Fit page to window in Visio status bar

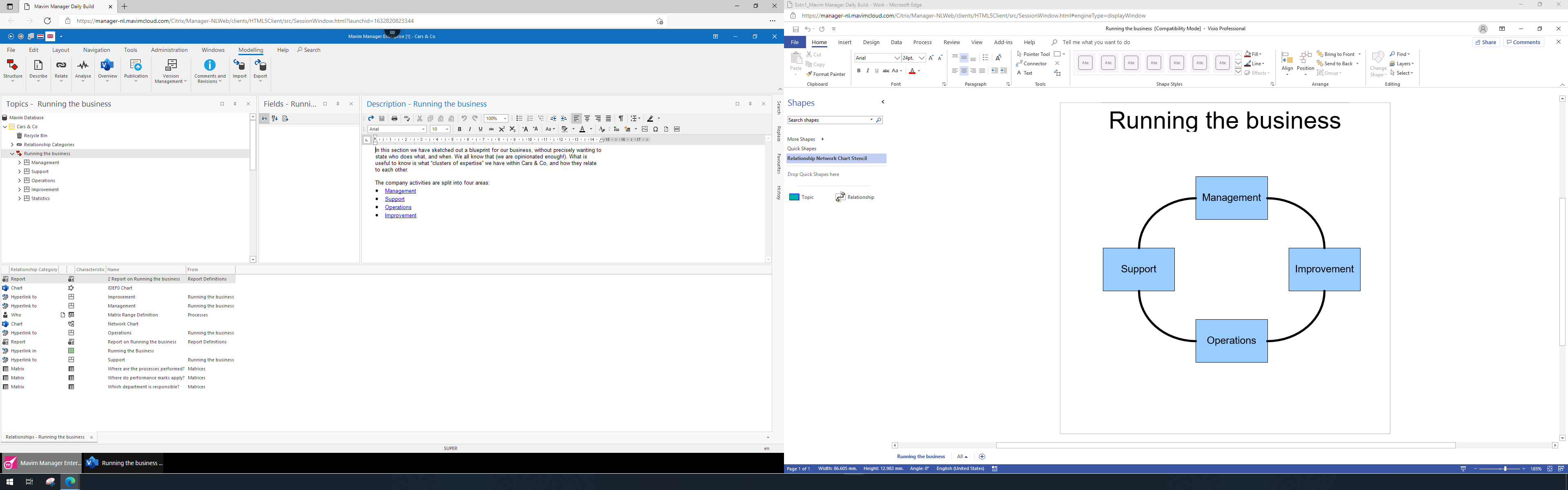tap(1550, 469)
